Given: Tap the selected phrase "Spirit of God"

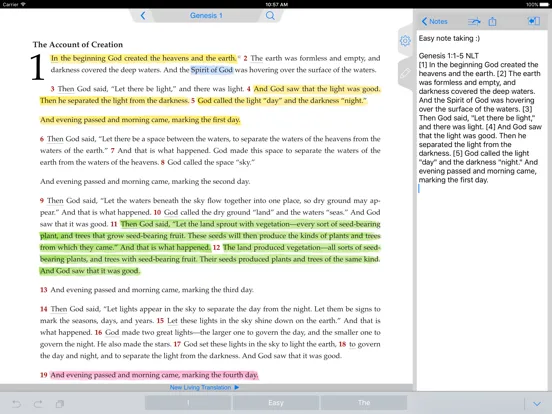Looking at the screenshot, I should [212, 70].
